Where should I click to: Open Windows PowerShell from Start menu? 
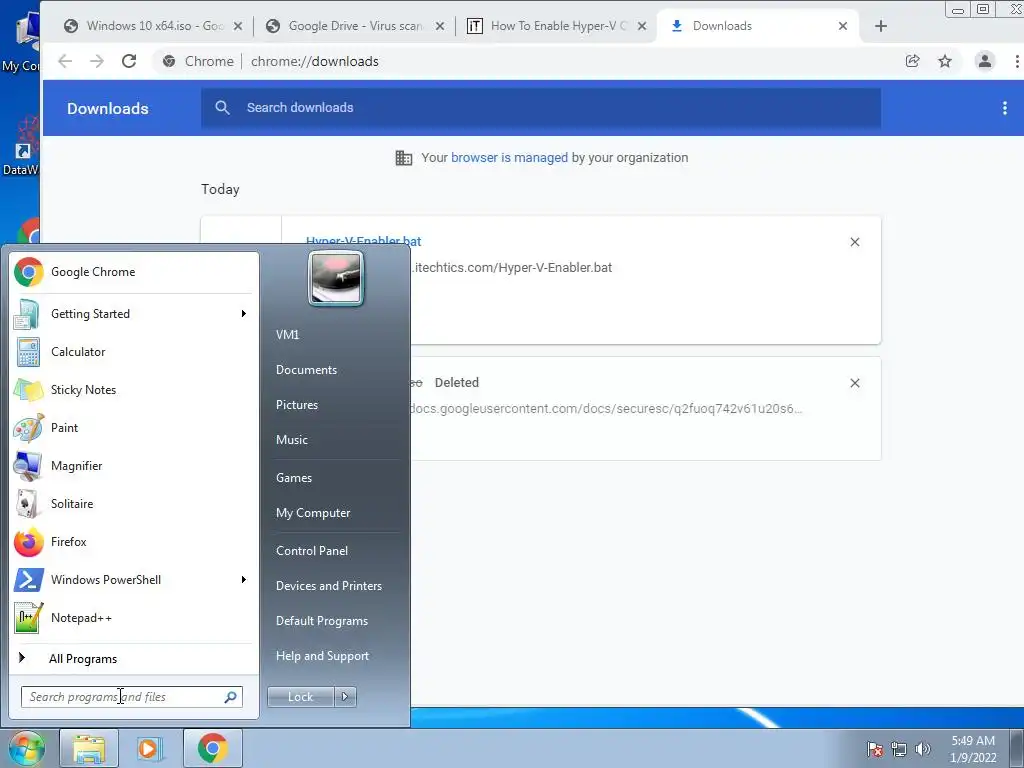point(133,579)
